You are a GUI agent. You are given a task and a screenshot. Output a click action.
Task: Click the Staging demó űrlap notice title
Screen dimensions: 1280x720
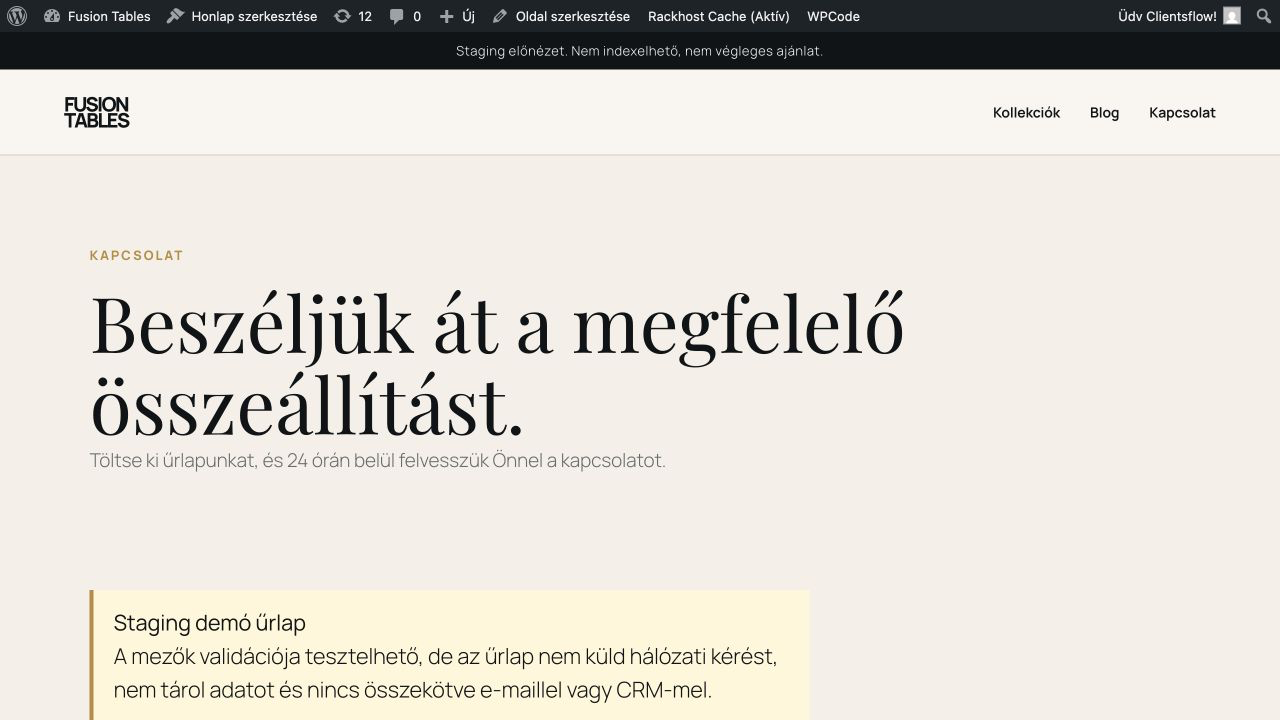[x=210, y=623]
